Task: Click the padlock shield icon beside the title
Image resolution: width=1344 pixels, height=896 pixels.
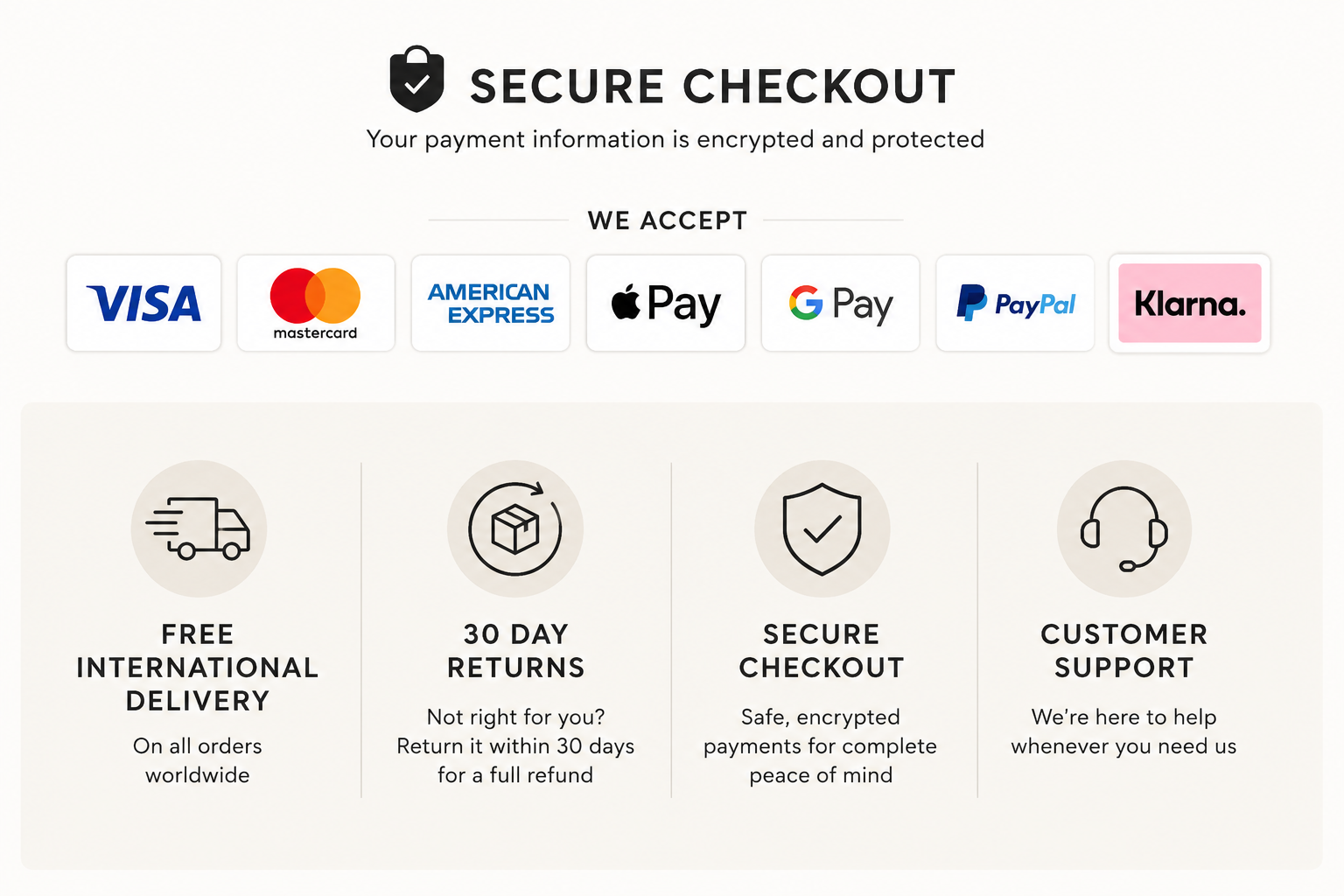Action: [416, 80]
